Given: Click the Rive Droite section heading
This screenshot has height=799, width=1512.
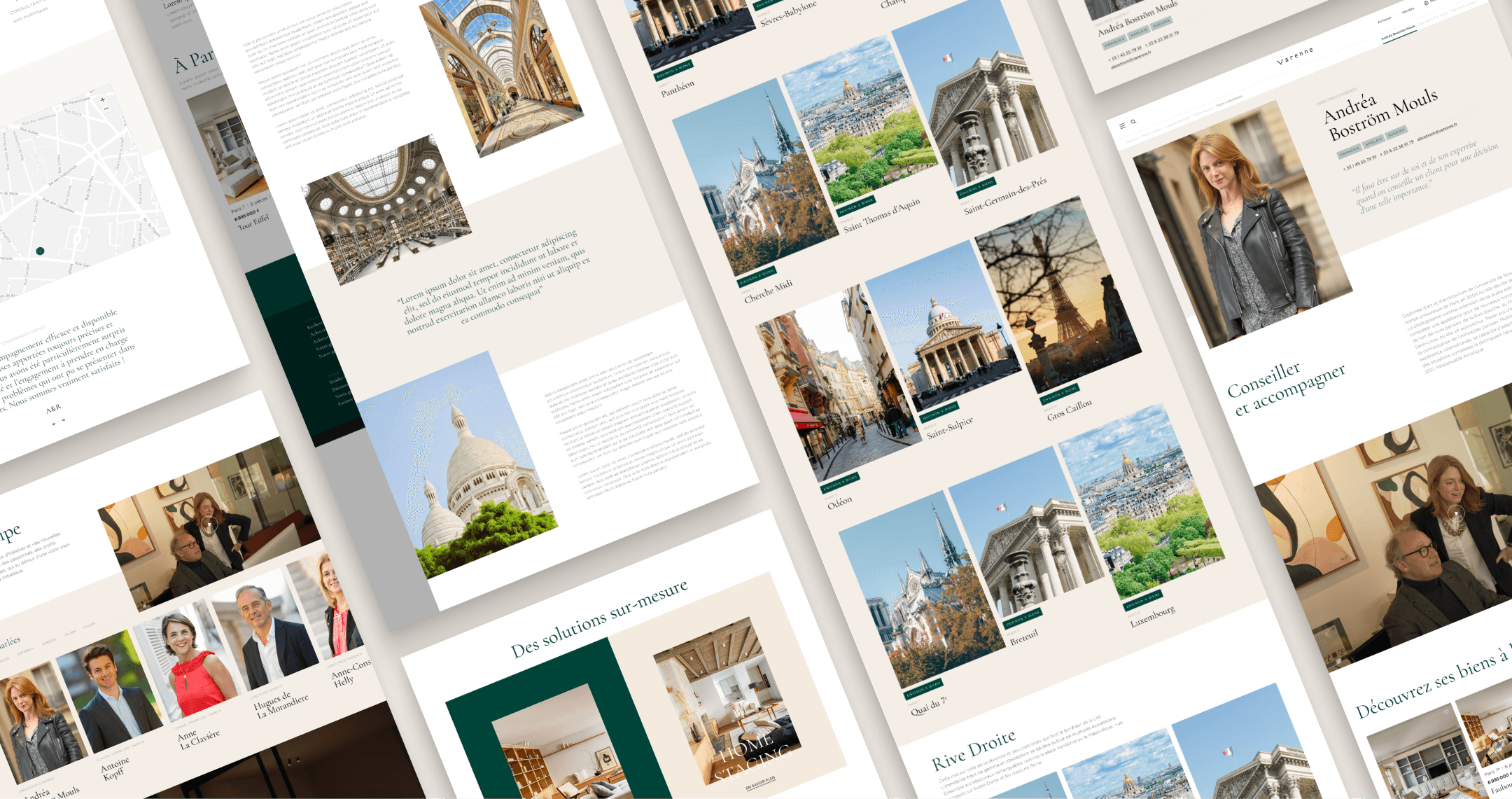Looking at the screenshot, I should pyautogui.click(x=973, y=751).
